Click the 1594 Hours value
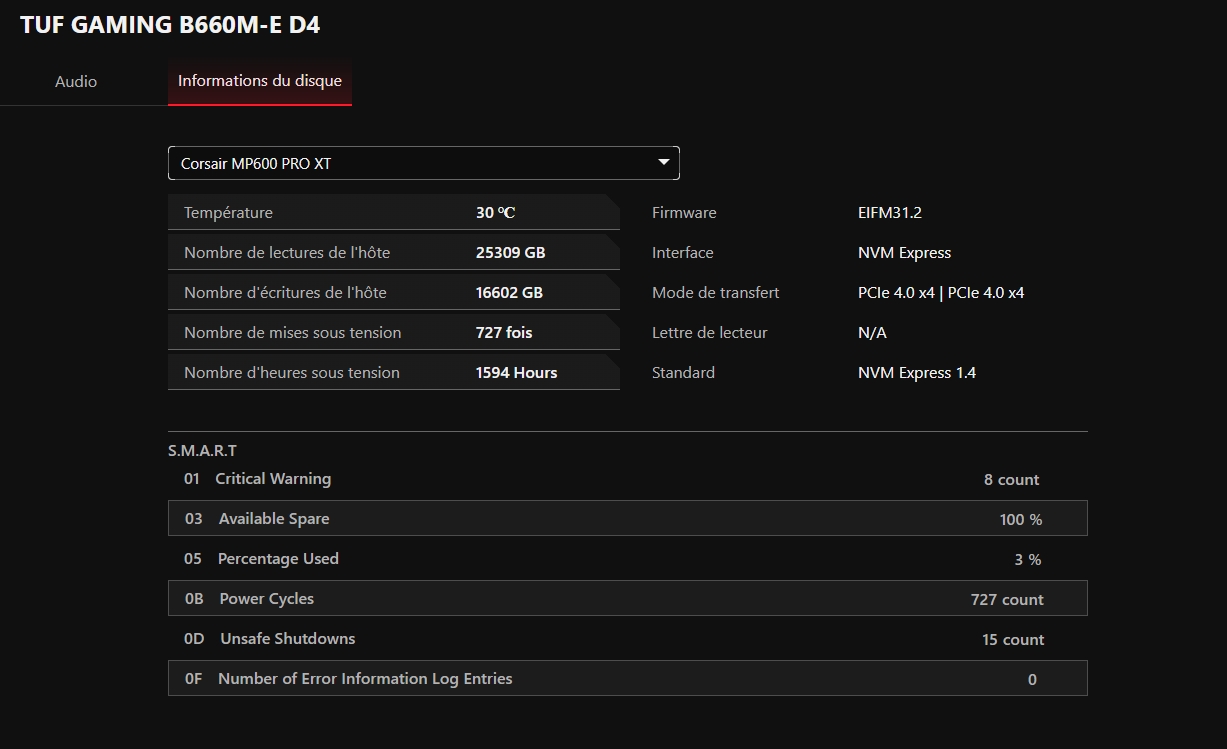1227x749 pixels. point(517,373)
